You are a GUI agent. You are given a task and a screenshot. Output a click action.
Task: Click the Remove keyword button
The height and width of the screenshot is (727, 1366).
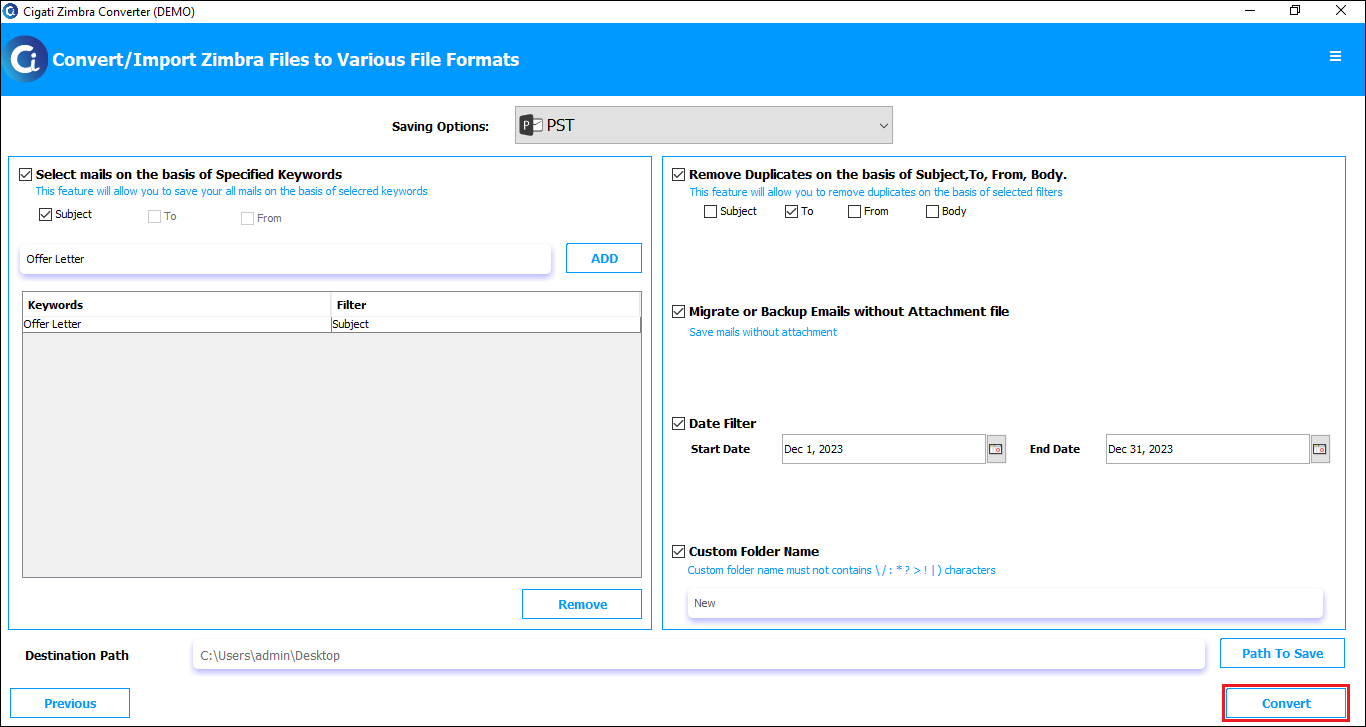click(x=582, y=604)
